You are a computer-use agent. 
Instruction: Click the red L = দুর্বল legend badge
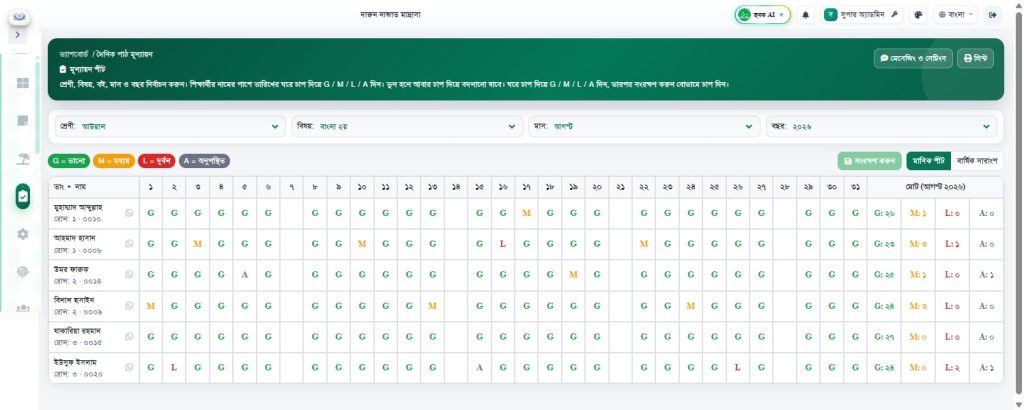[x=156, y=161]
